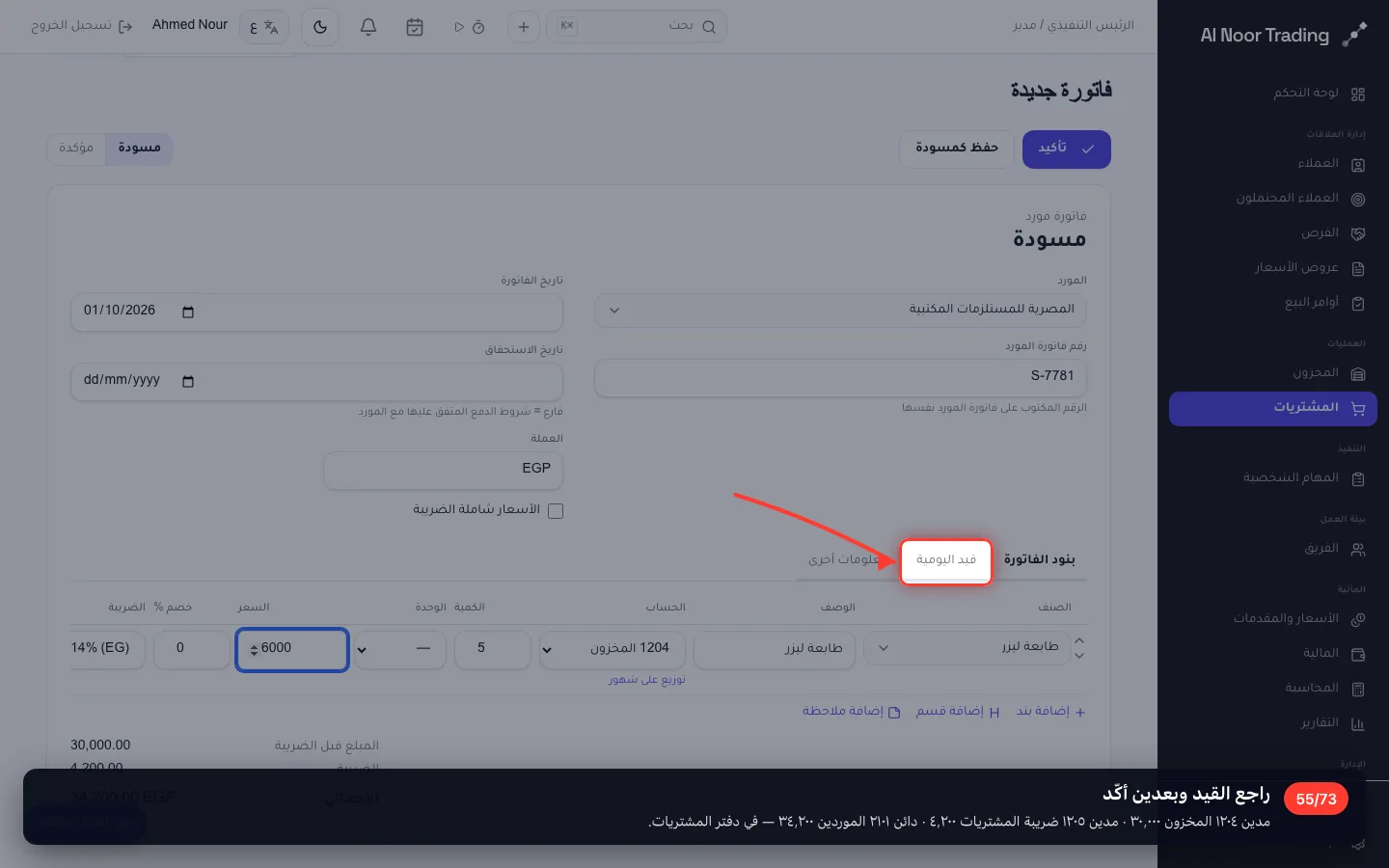
Task: Click the discount field showing 0
Action: (x=191, y=649)
